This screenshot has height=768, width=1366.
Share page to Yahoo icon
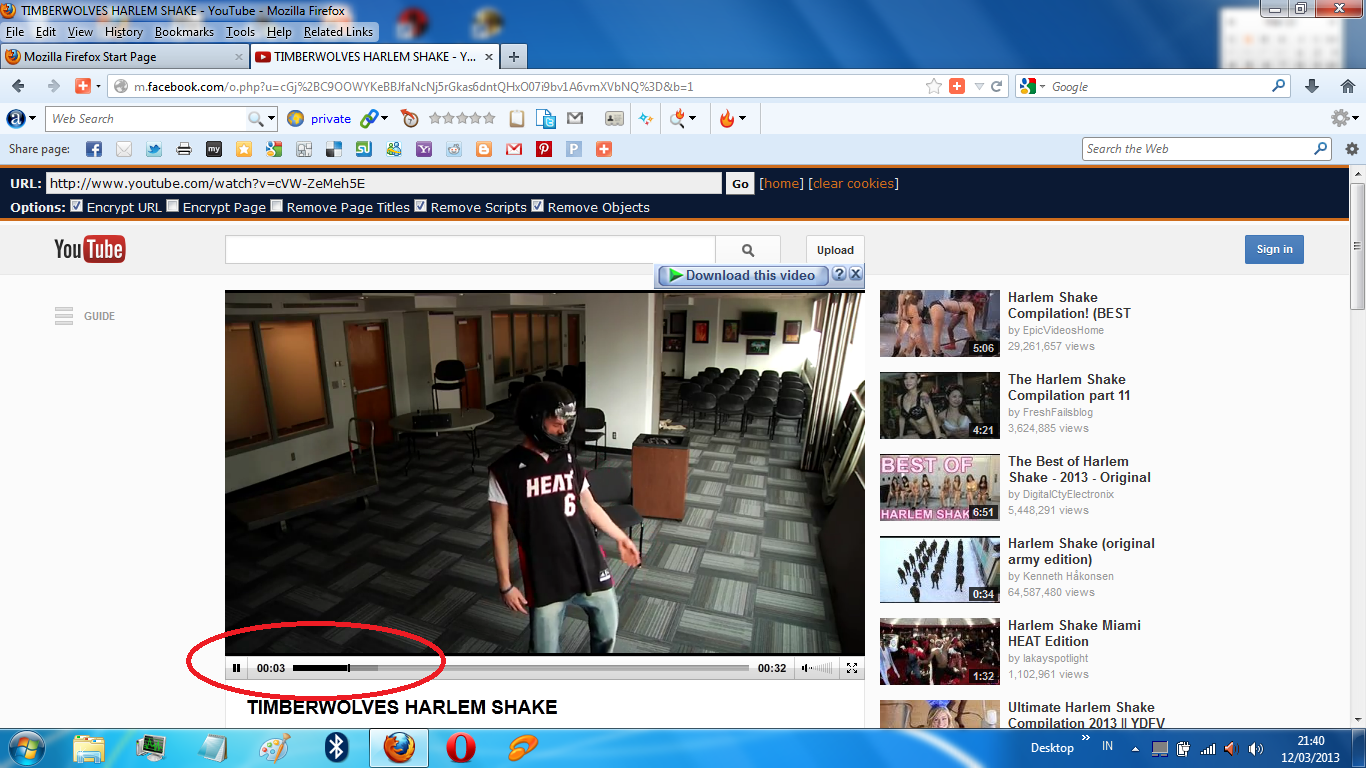424,149
